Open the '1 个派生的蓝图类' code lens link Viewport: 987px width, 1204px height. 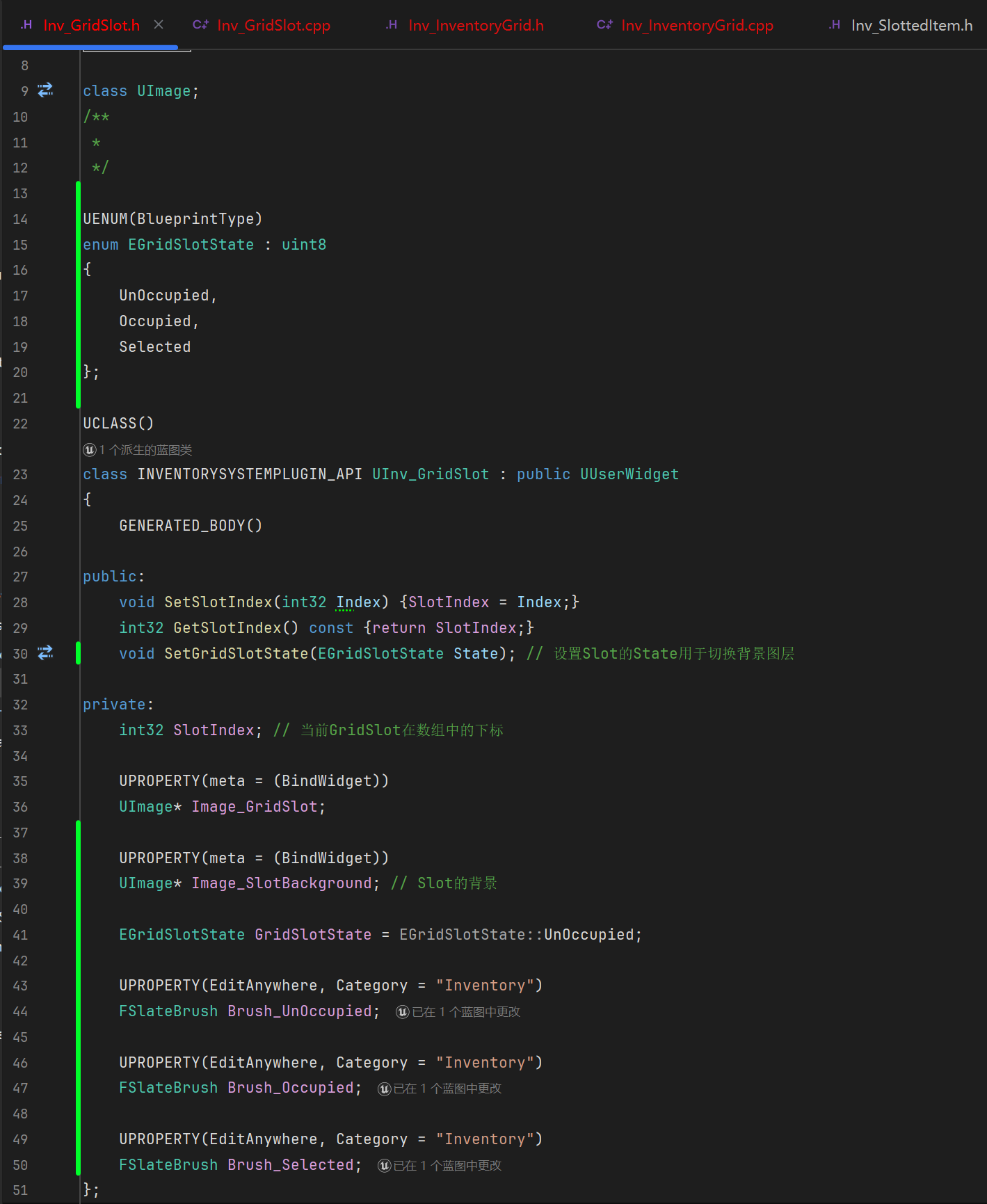pos(145,450)
